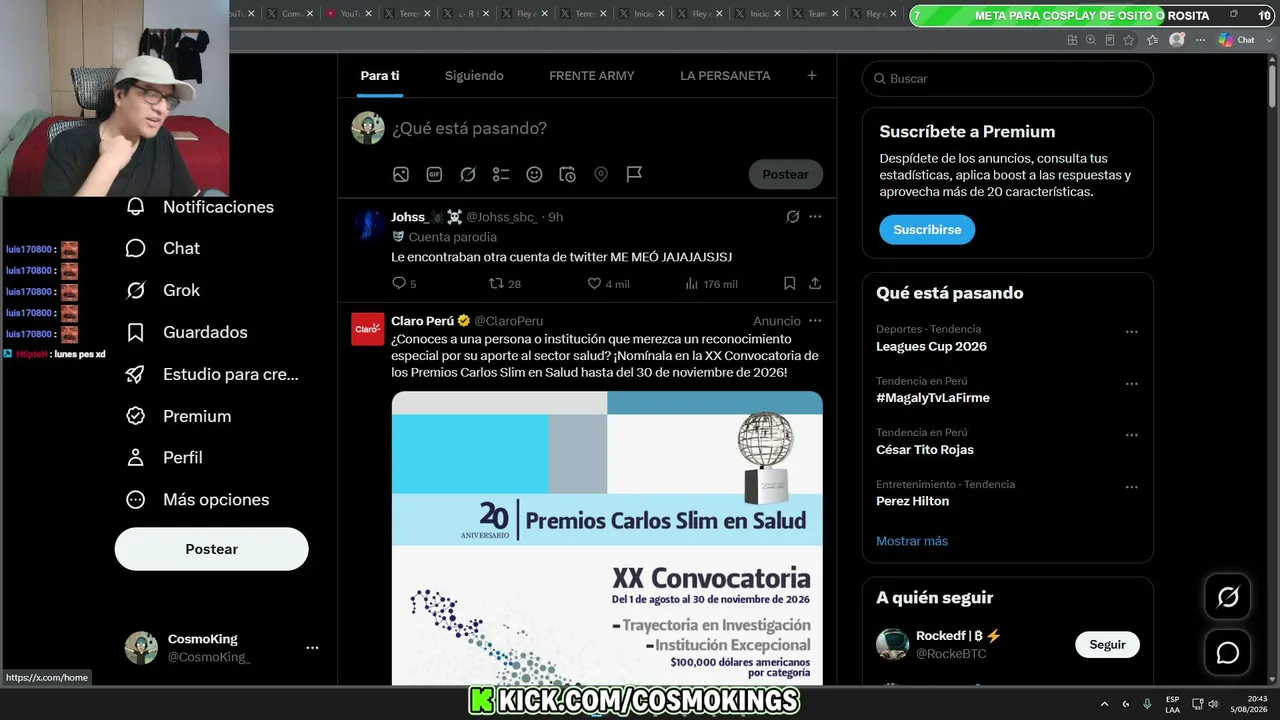
Task: Open the emoji picker in composer
Action: coord(534,174)
